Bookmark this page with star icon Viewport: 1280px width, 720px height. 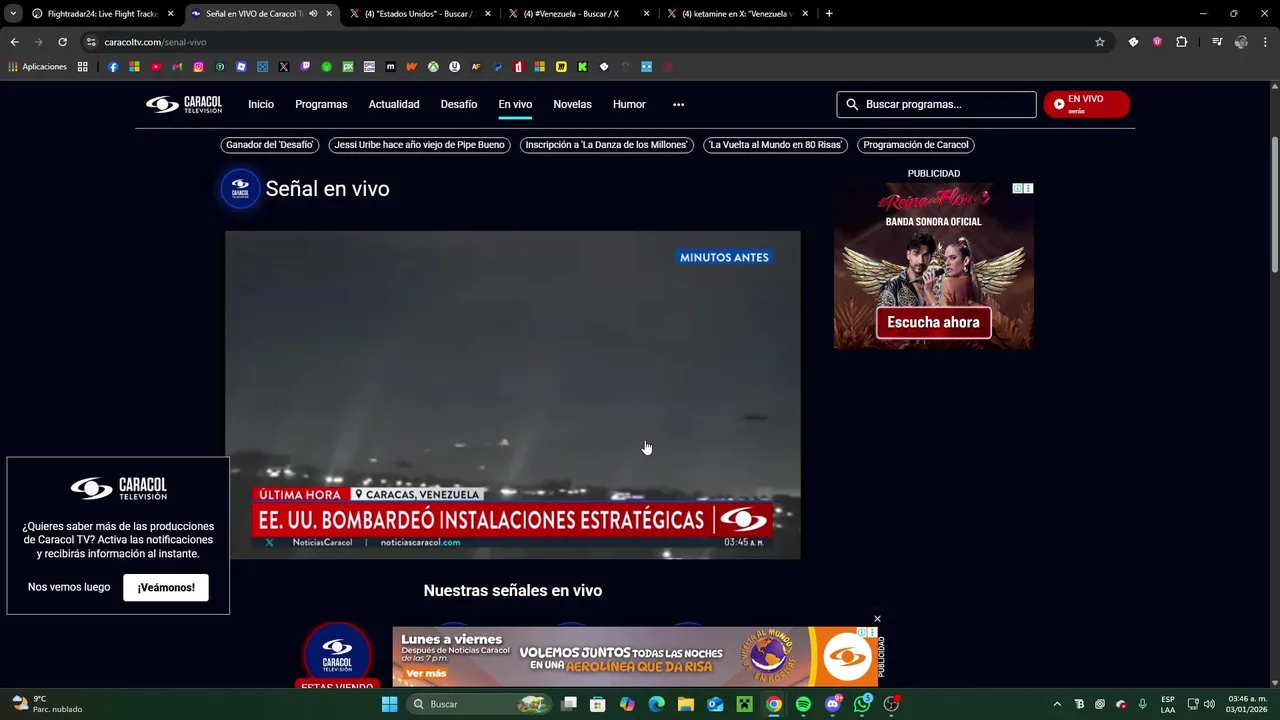click(1100, 42)
